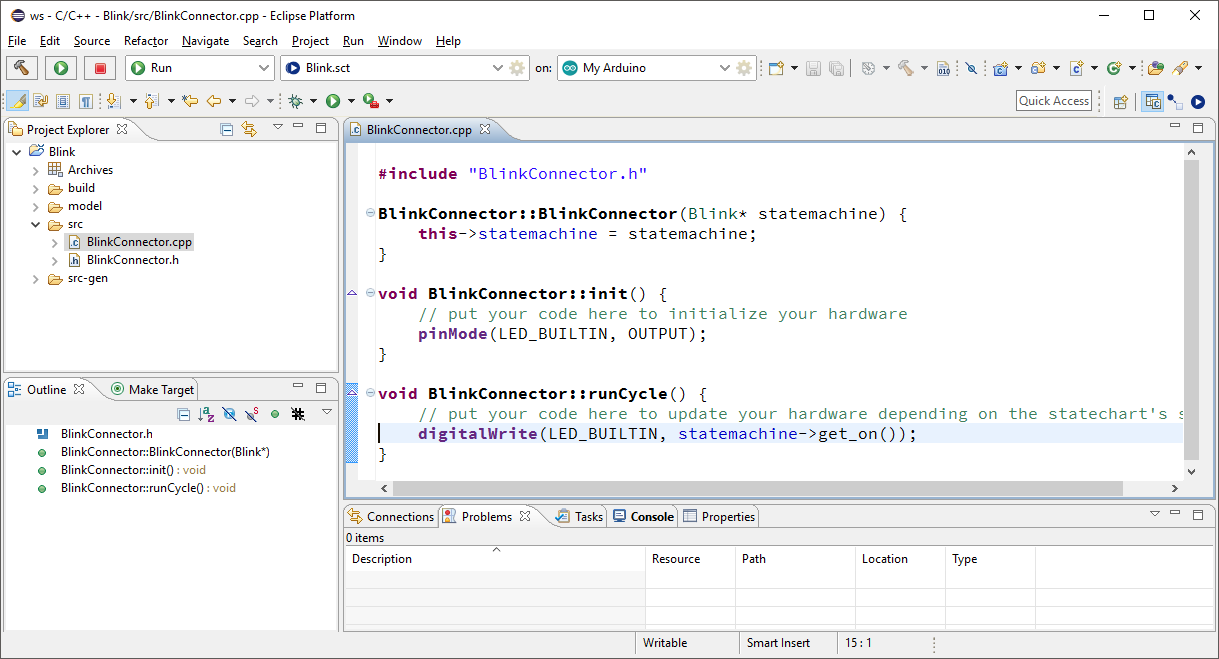Click the Quick Access search field
The height and width of the screenshot is (659, 1219).
(x=1054, y=101)
